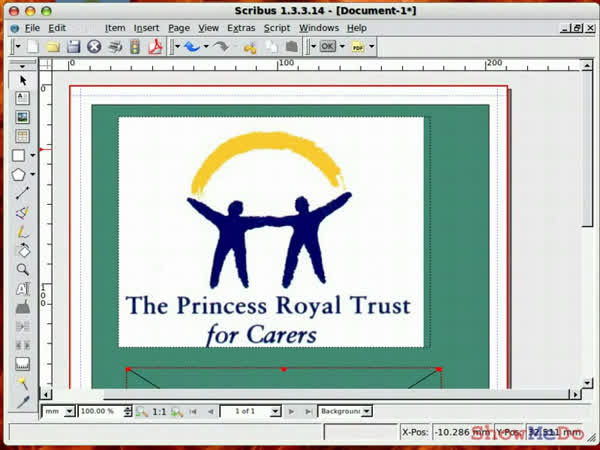
Task: Undo the last action with the blue arrow
Action: point(192,47)
